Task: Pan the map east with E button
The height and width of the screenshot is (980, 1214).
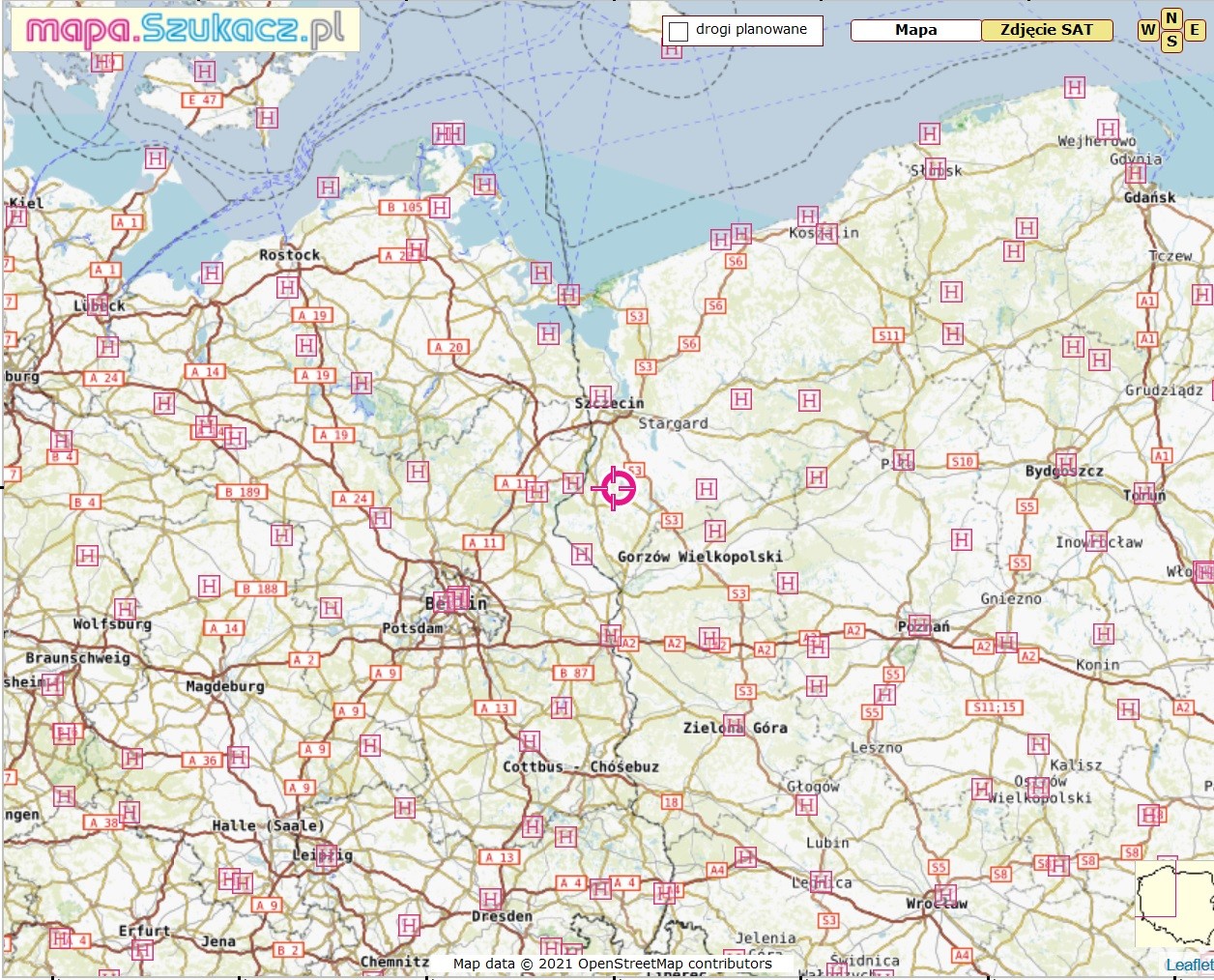Action: (1195, 30)
